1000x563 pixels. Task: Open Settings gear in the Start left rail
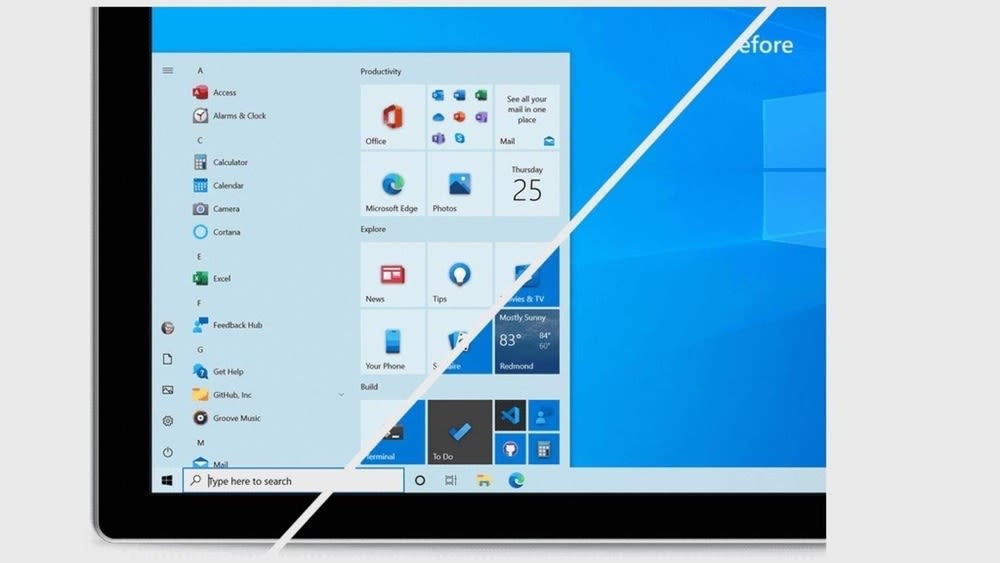(x=168, y=421)
